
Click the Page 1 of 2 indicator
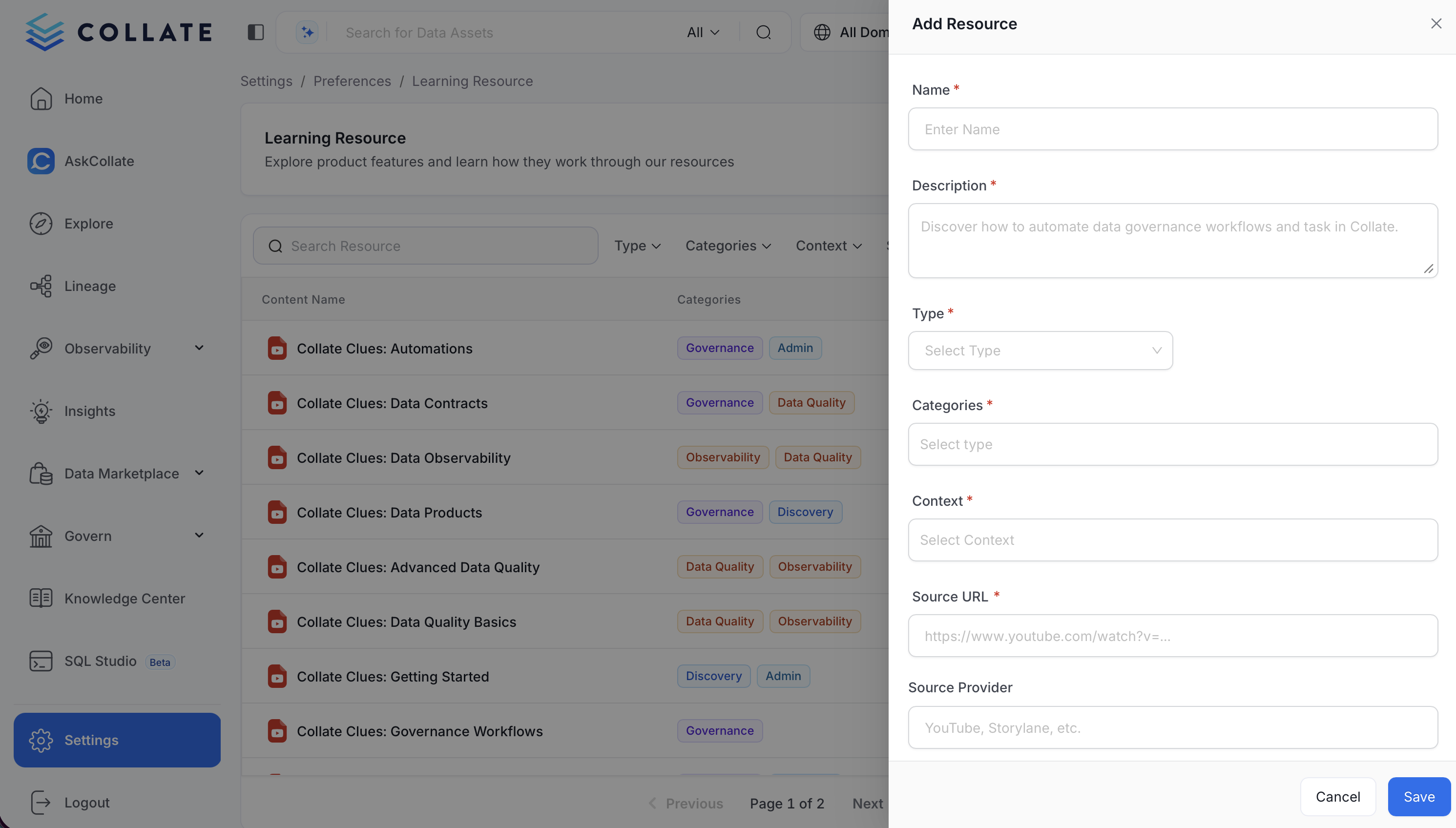point(787,804)
